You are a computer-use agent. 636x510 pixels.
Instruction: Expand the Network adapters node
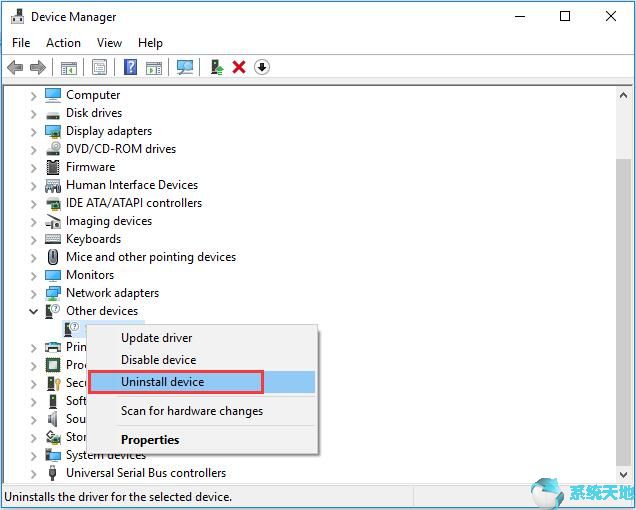[33, 294]
